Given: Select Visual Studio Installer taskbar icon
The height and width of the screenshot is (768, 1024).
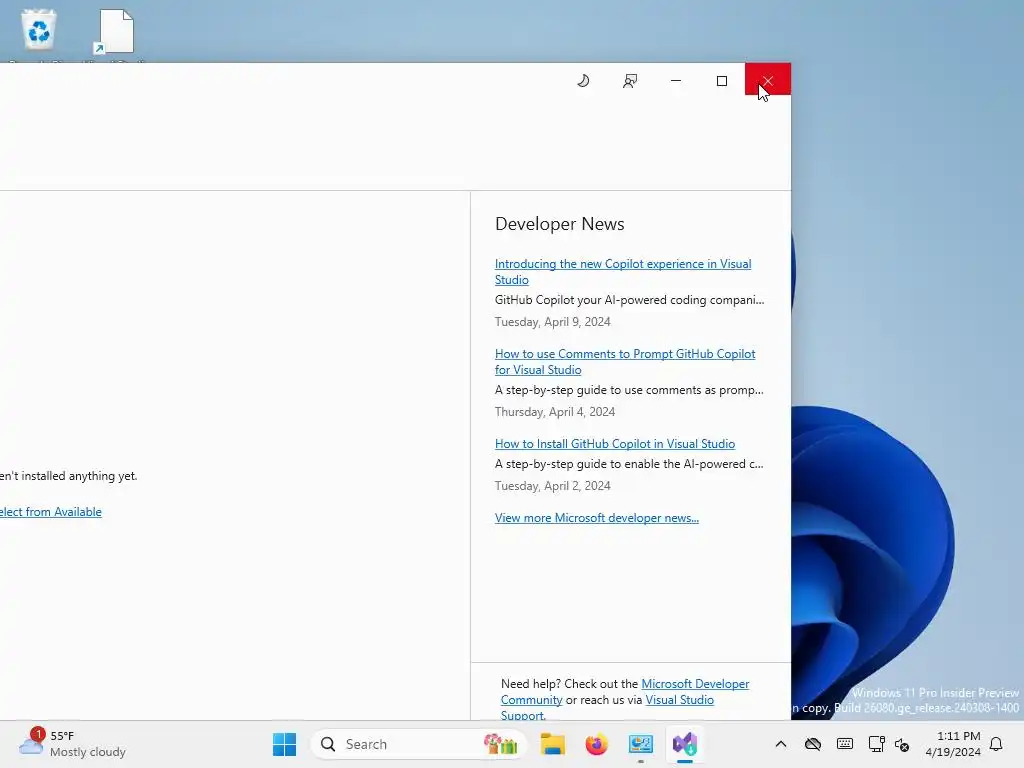Looking at the screenshot, I should point(685,744).
